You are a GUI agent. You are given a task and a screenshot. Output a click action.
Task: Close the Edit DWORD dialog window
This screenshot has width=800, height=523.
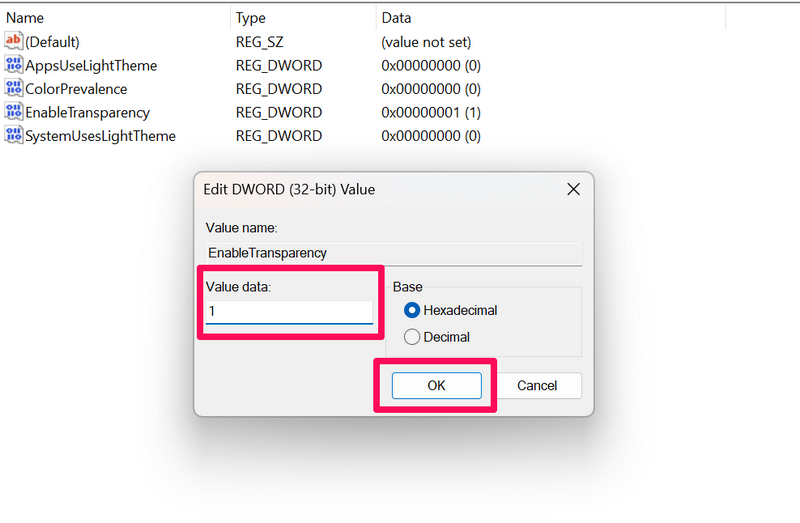coord(573,189)
